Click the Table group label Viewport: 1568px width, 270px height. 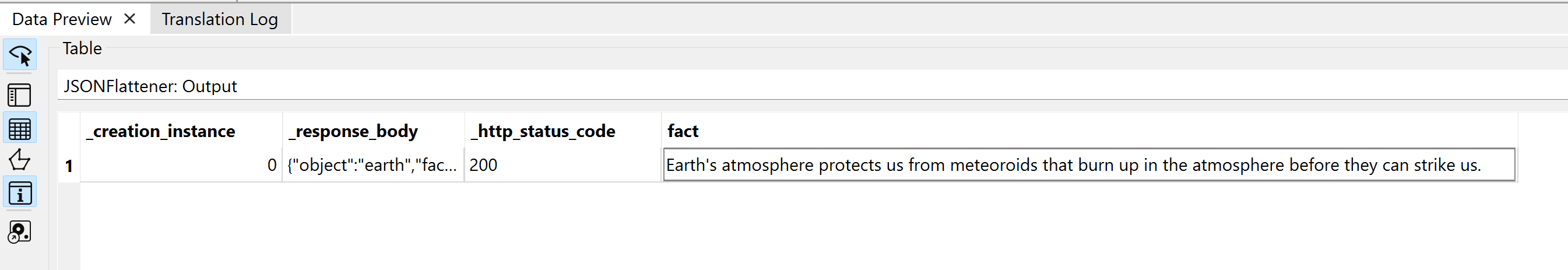click(82, 49)
